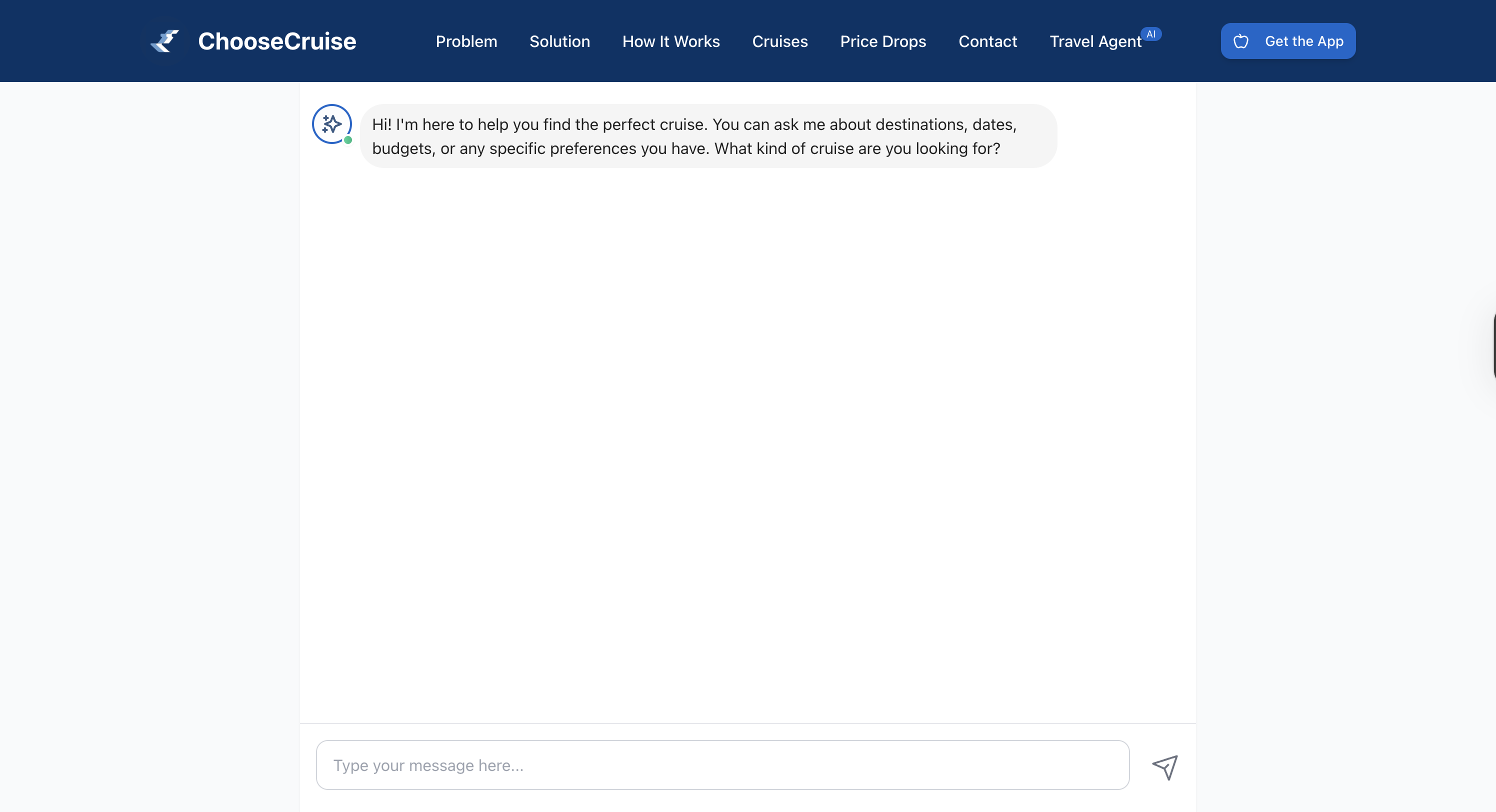1496x812 pixels.
Task: Open the Problem section
Action: [466, 41]
